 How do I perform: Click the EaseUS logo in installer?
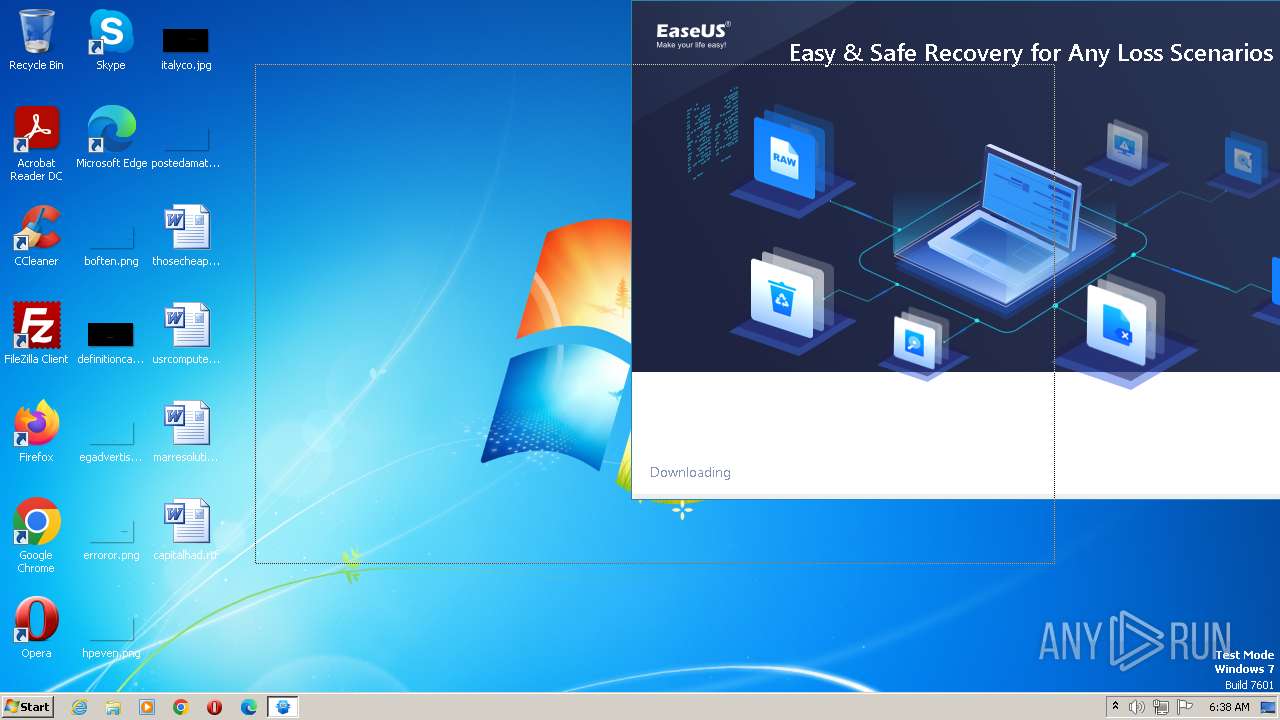click(693, 34)
